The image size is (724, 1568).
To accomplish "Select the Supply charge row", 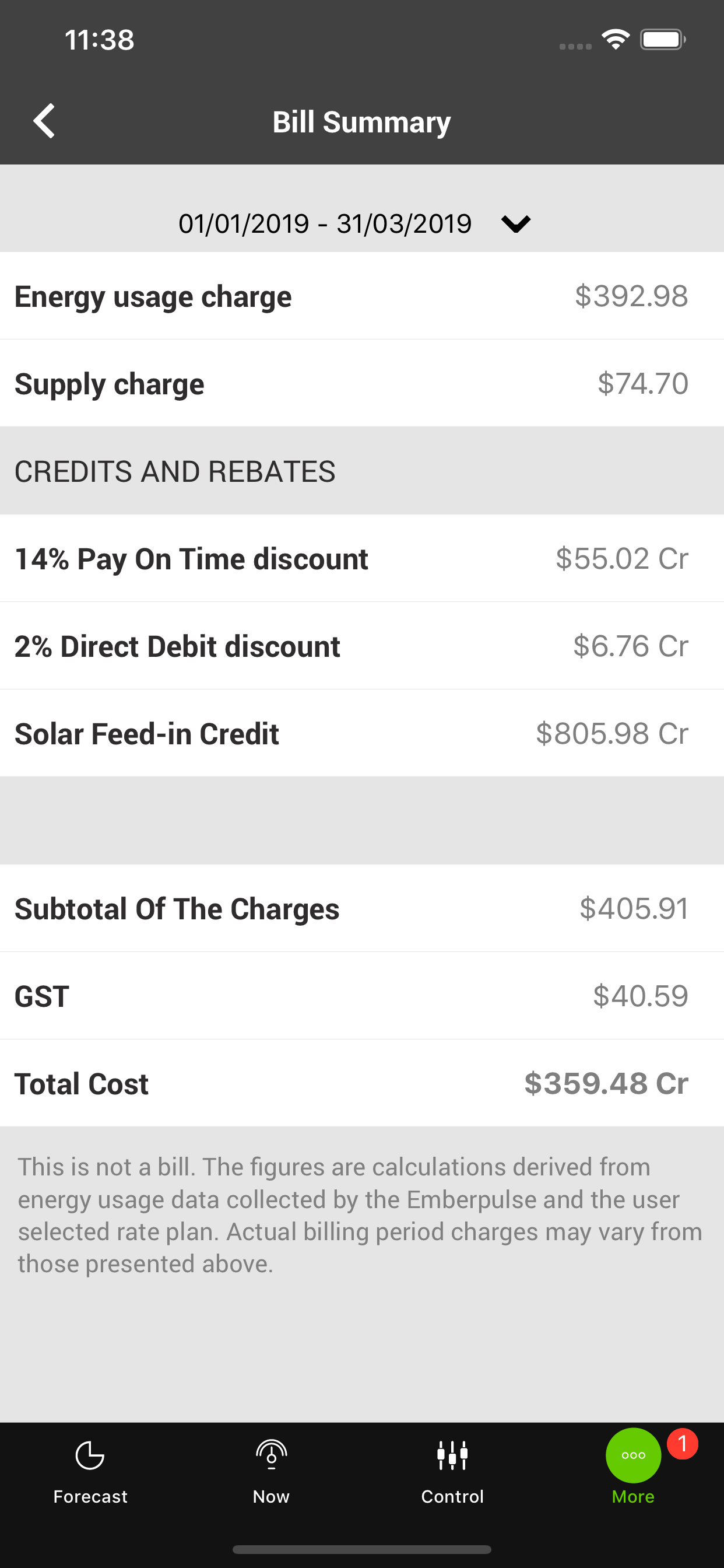I will click(362, 383).
